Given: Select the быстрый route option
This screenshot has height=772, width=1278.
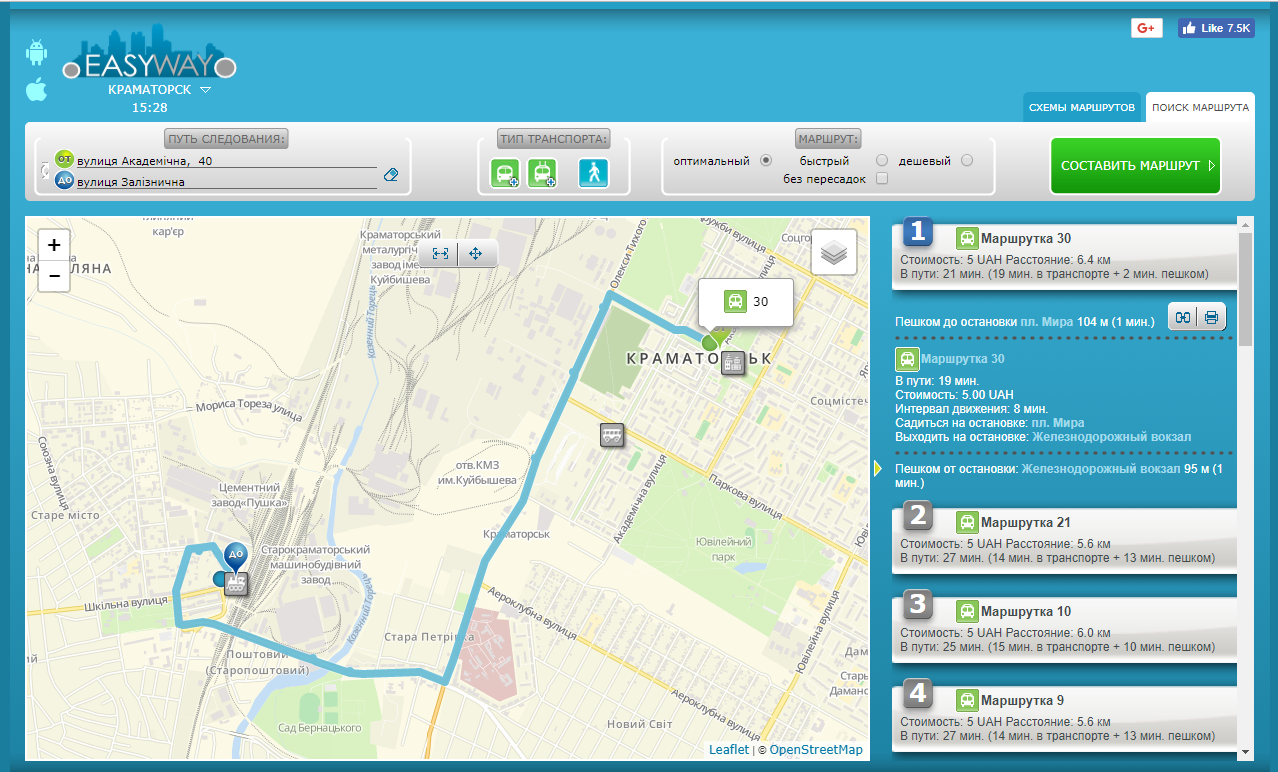Looking at the screenshot, I should pos(882,160).
